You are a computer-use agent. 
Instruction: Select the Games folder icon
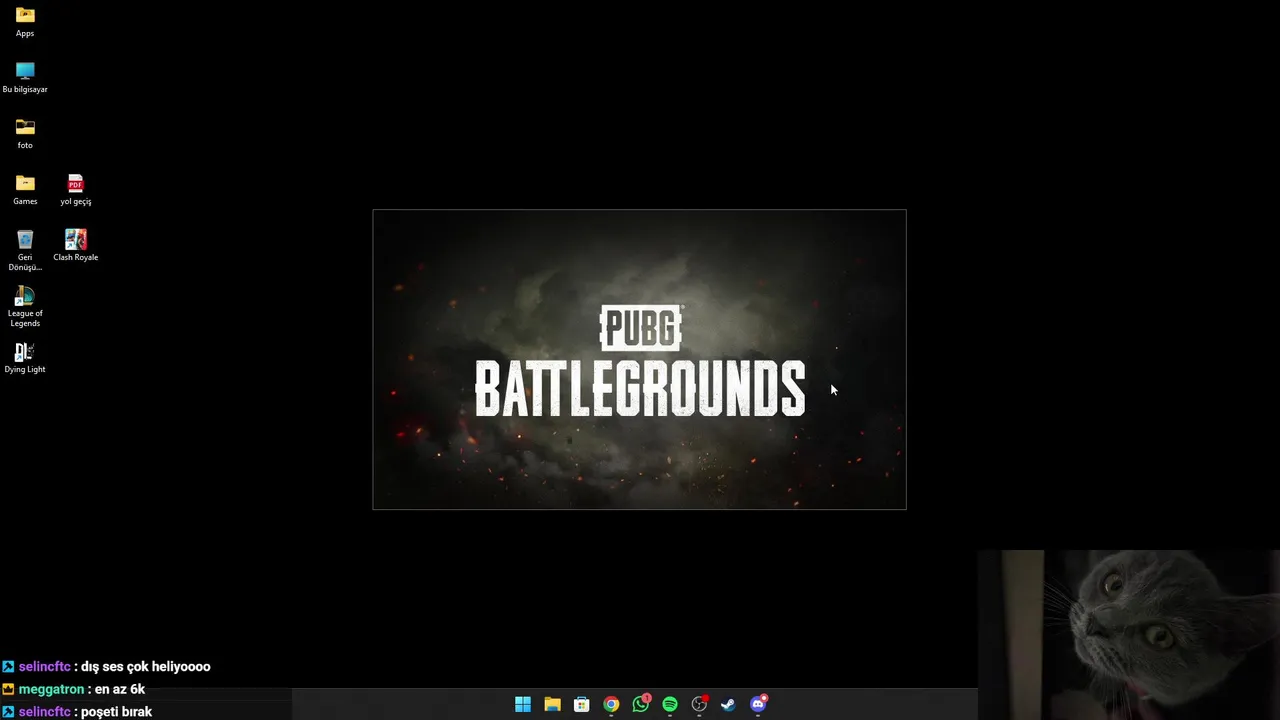[x=25, y=189]
